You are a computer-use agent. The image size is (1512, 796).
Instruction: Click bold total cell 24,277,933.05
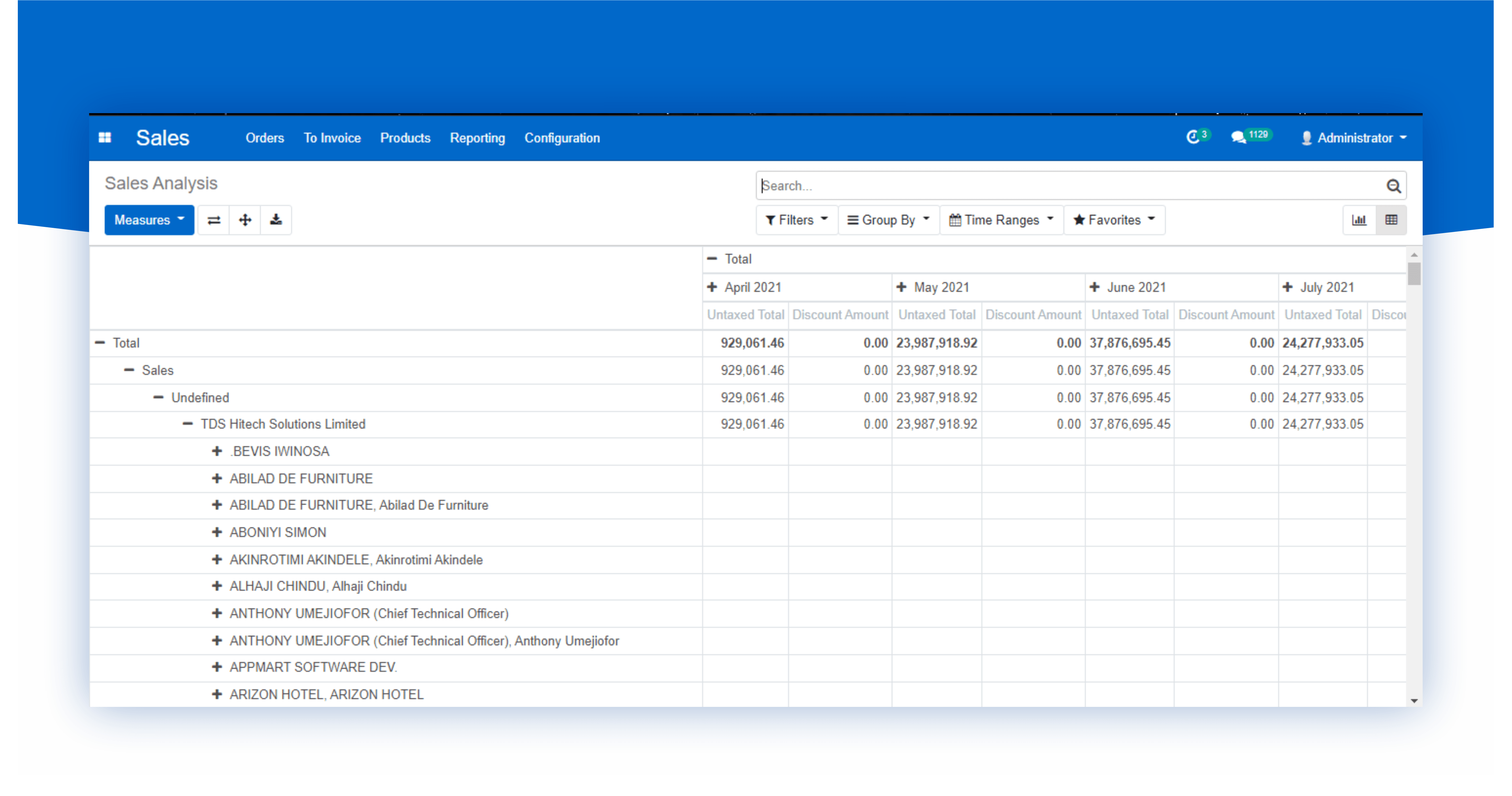pyautogui.click(x=1322, y=343)
